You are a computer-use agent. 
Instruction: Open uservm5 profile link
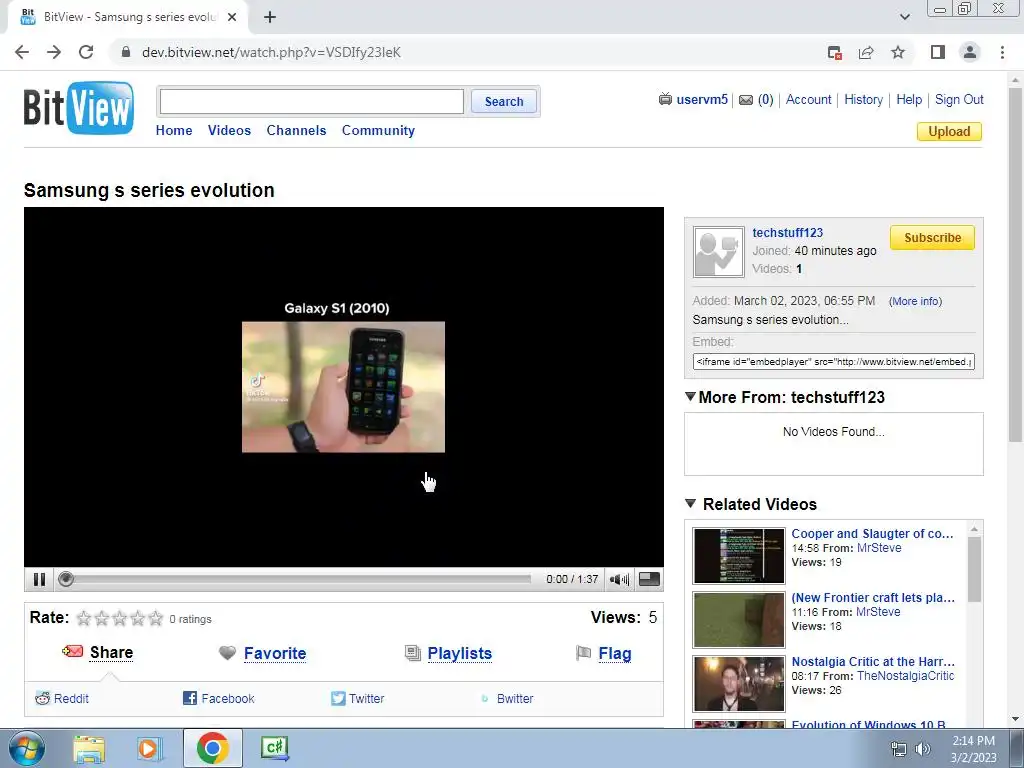(x=702, y=99)
